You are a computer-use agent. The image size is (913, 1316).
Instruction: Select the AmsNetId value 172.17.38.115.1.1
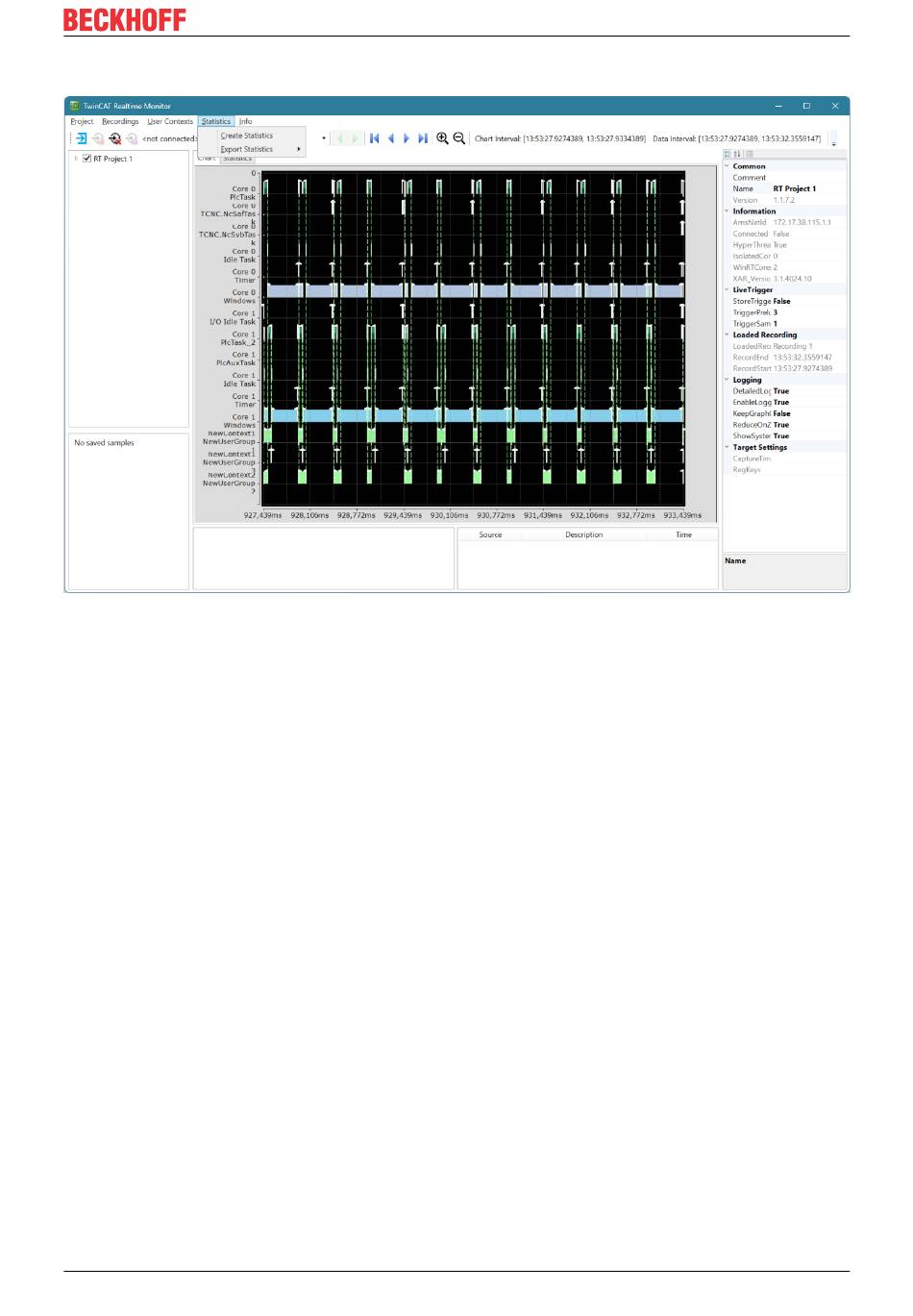point(802,222)
